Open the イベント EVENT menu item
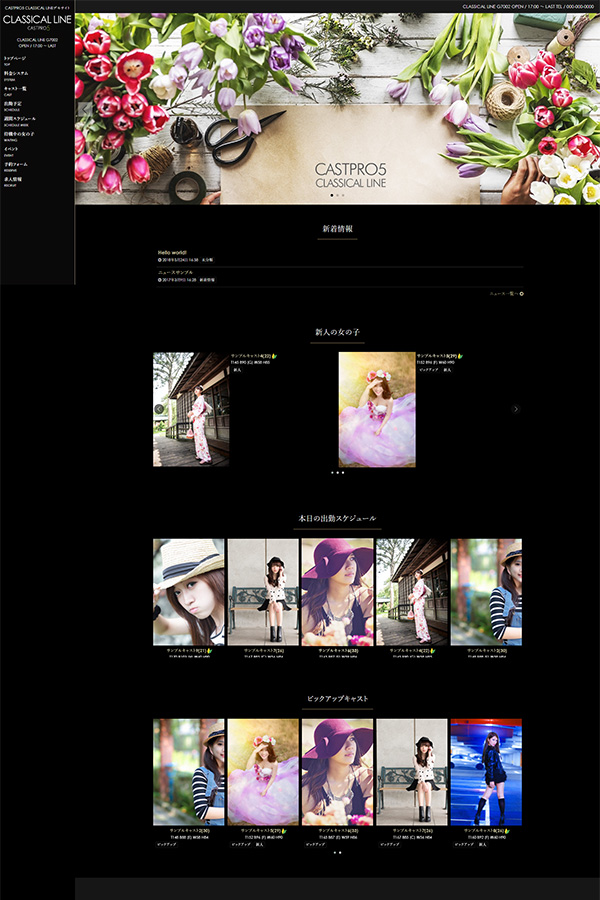This screenshot has height=900, width=600. pyautogui.click(x=11, y=152)
